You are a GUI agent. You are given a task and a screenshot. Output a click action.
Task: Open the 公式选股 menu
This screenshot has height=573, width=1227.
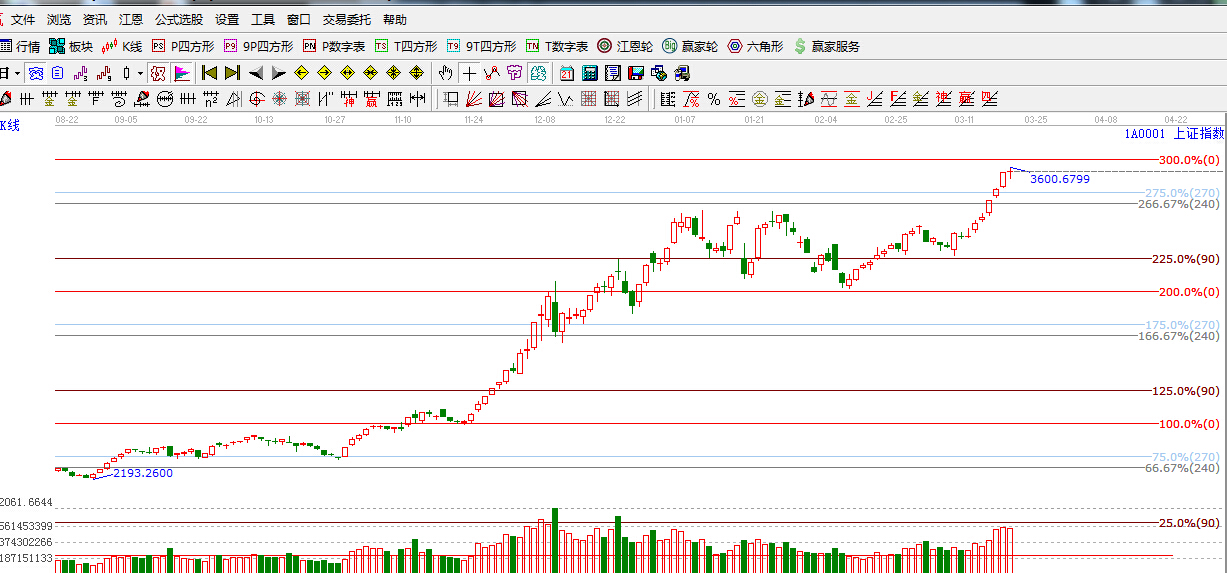[x=179, y=20]
